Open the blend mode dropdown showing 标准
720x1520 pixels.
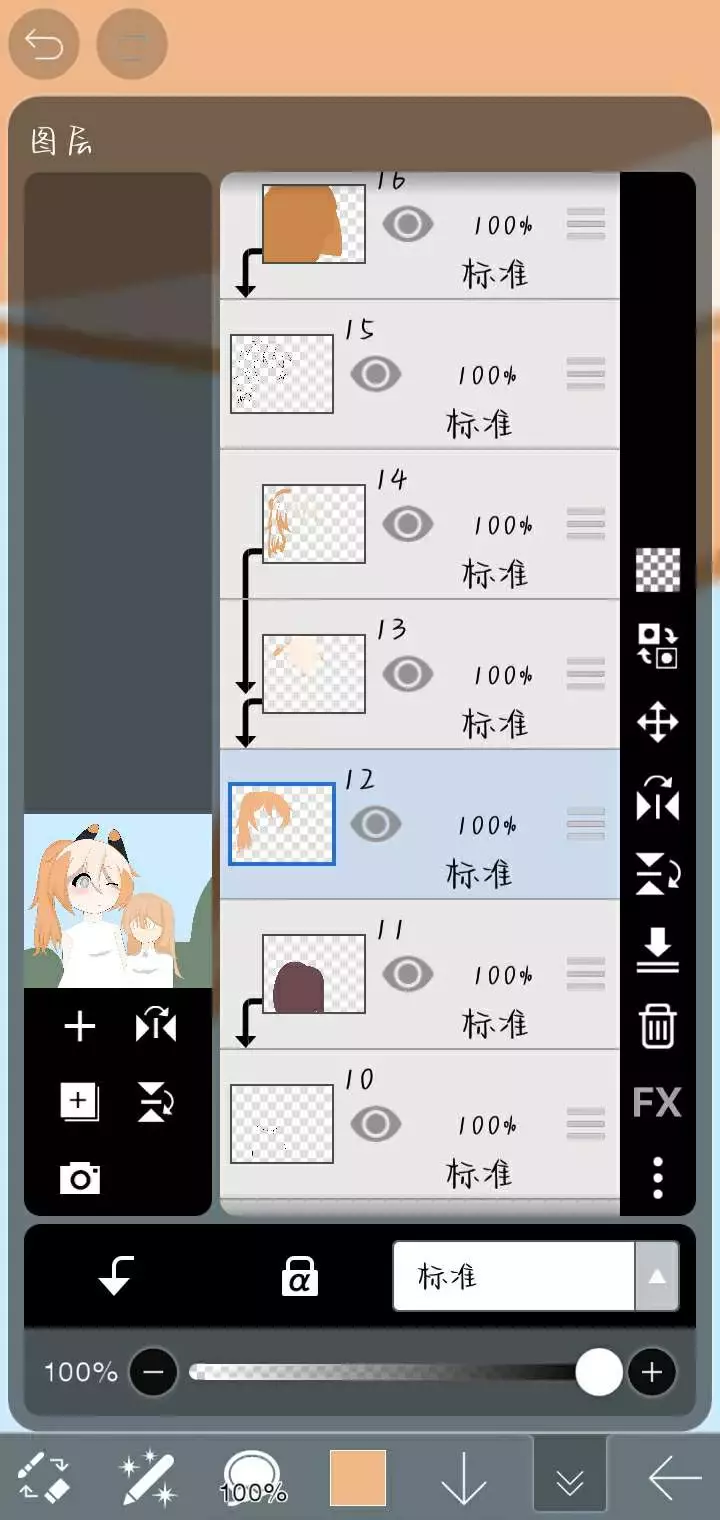pos(536,1276)
